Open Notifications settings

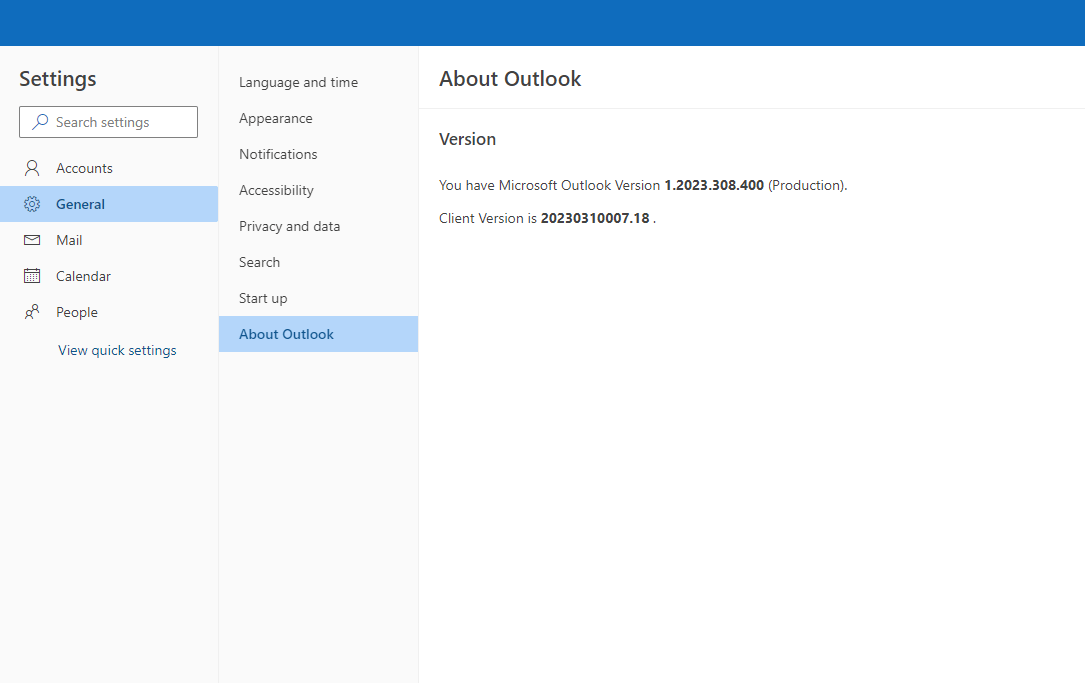[318, 154]
